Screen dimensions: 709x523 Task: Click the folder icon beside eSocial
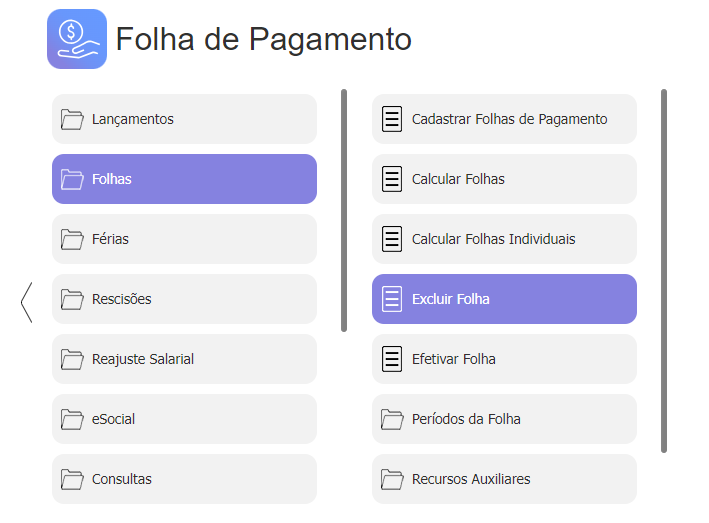click(72, 419)
